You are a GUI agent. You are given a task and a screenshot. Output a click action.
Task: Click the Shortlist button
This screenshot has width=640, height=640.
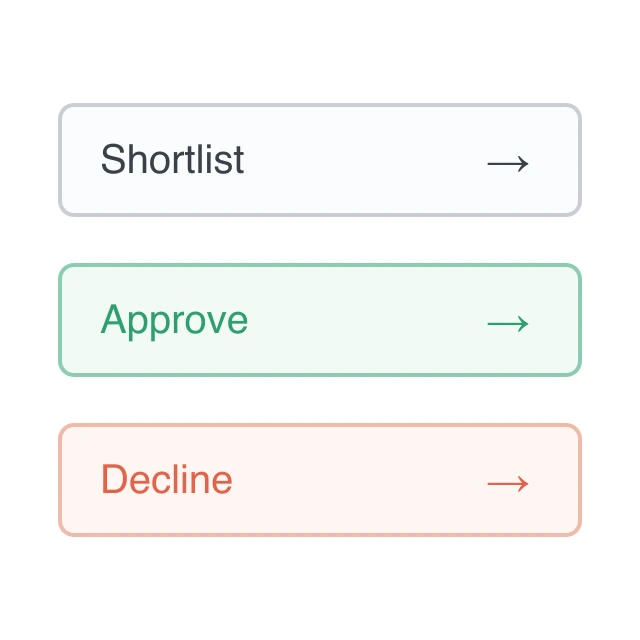pyautogui.click(x=320, y=160)
